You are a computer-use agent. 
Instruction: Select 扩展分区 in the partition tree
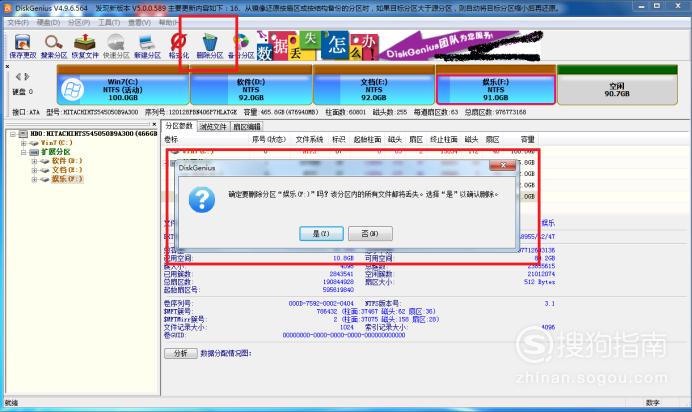(x=56, y=152)
